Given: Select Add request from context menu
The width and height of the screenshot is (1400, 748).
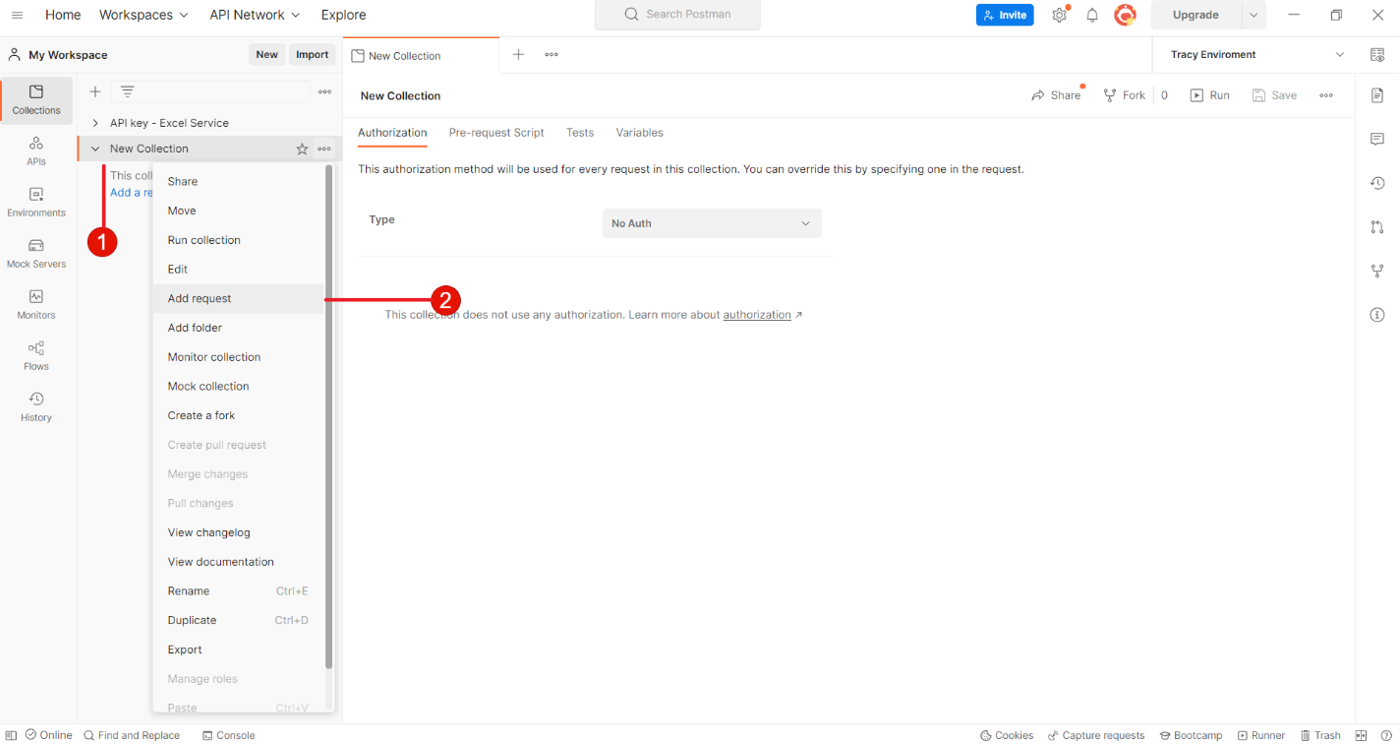Looking at the screenshot, I should pos(200,298).
